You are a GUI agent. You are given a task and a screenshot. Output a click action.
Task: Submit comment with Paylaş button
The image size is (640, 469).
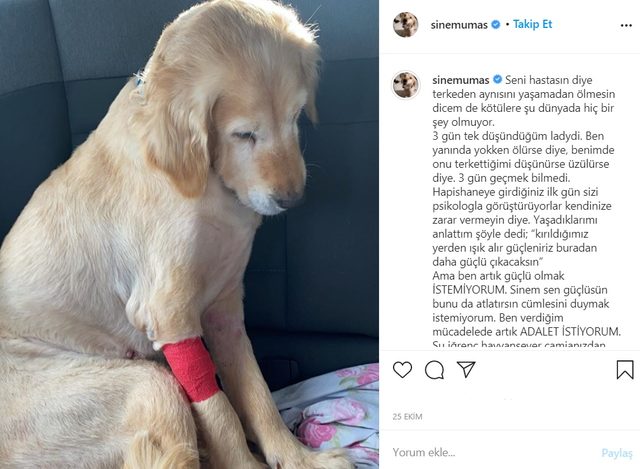coord(617,453)
